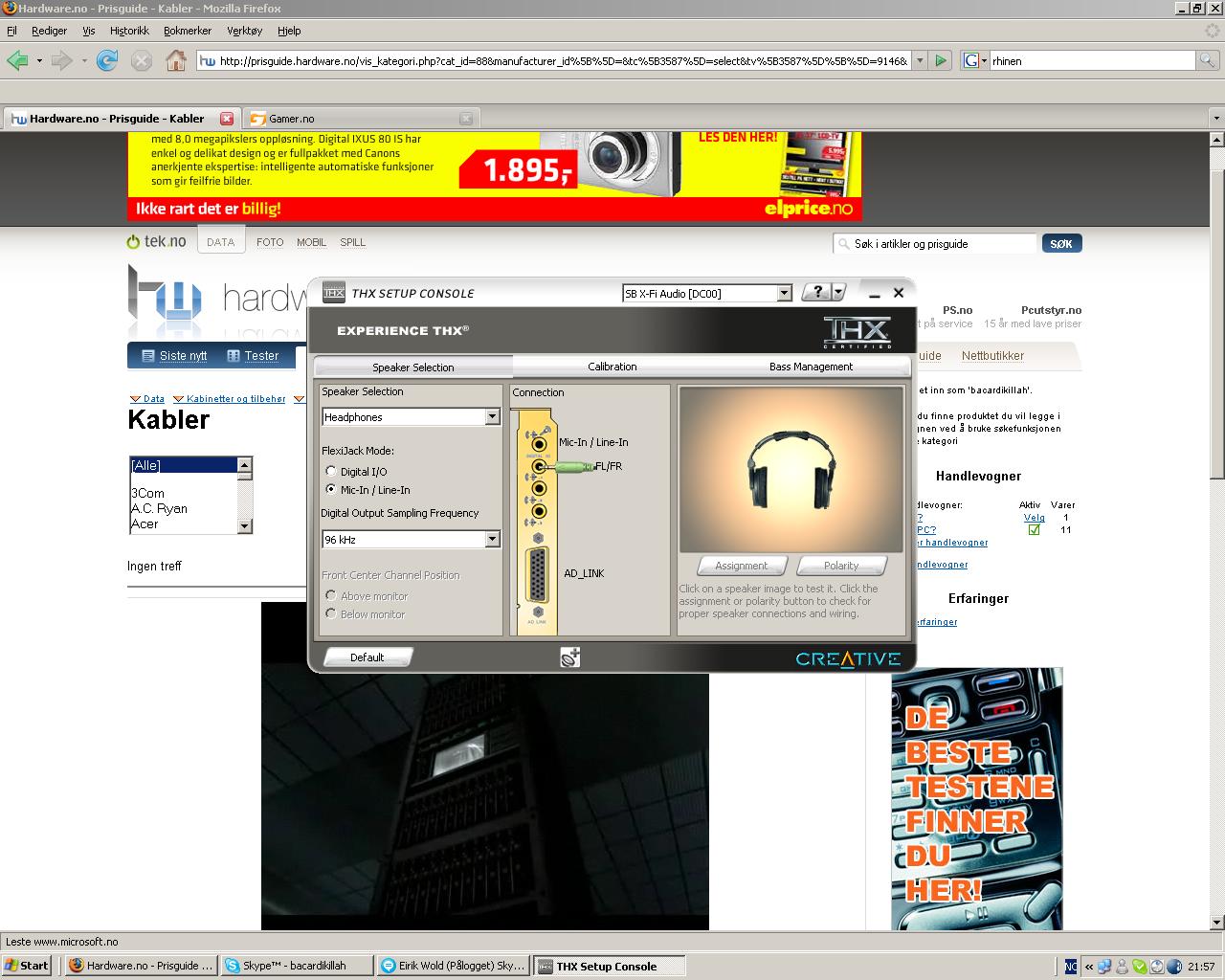Click the green Skype tray icon

1139,967
